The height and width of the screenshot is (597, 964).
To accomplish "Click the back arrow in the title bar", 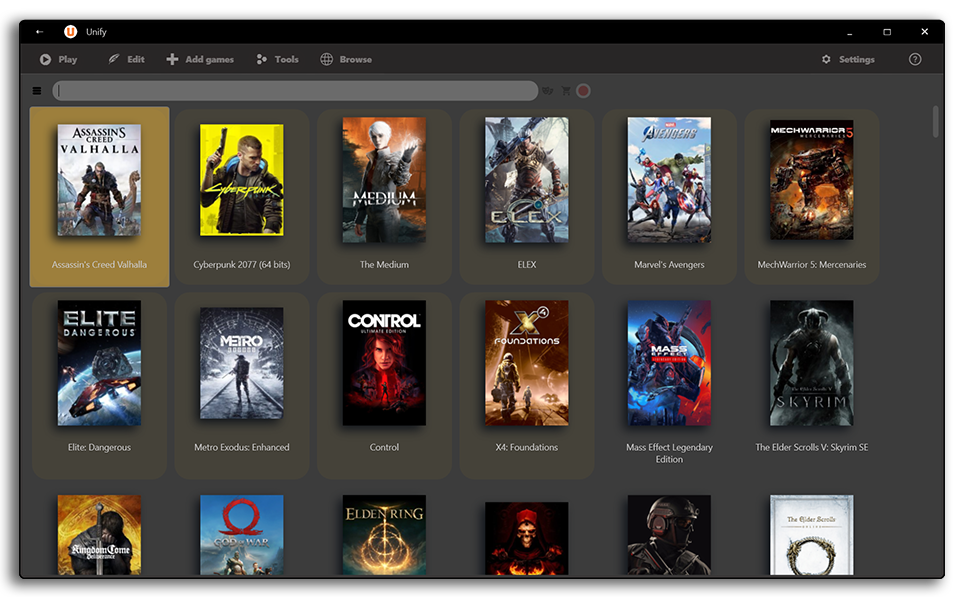I will tap(39, 32).
